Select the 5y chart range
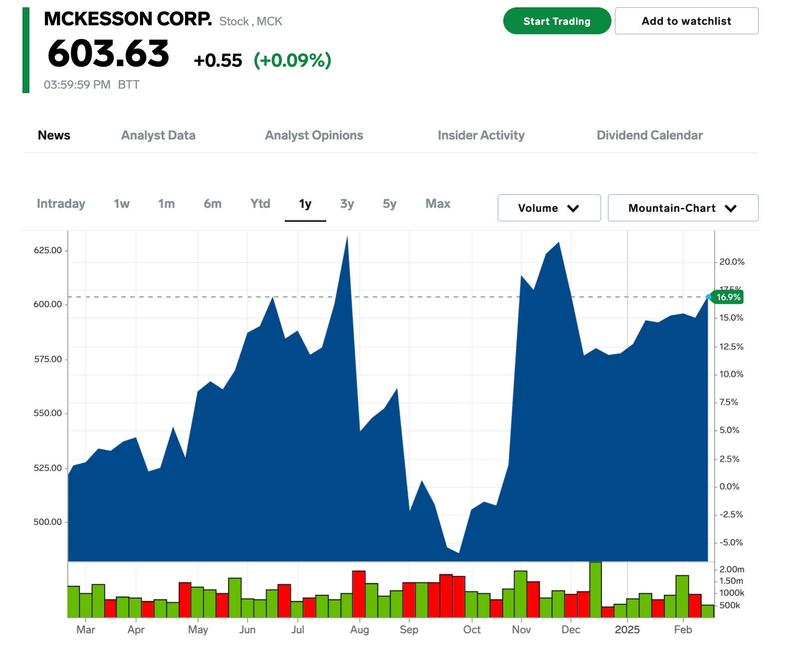The width and height of the screenshot is (800, 669). pyautogui.click(x=389, y=204)
